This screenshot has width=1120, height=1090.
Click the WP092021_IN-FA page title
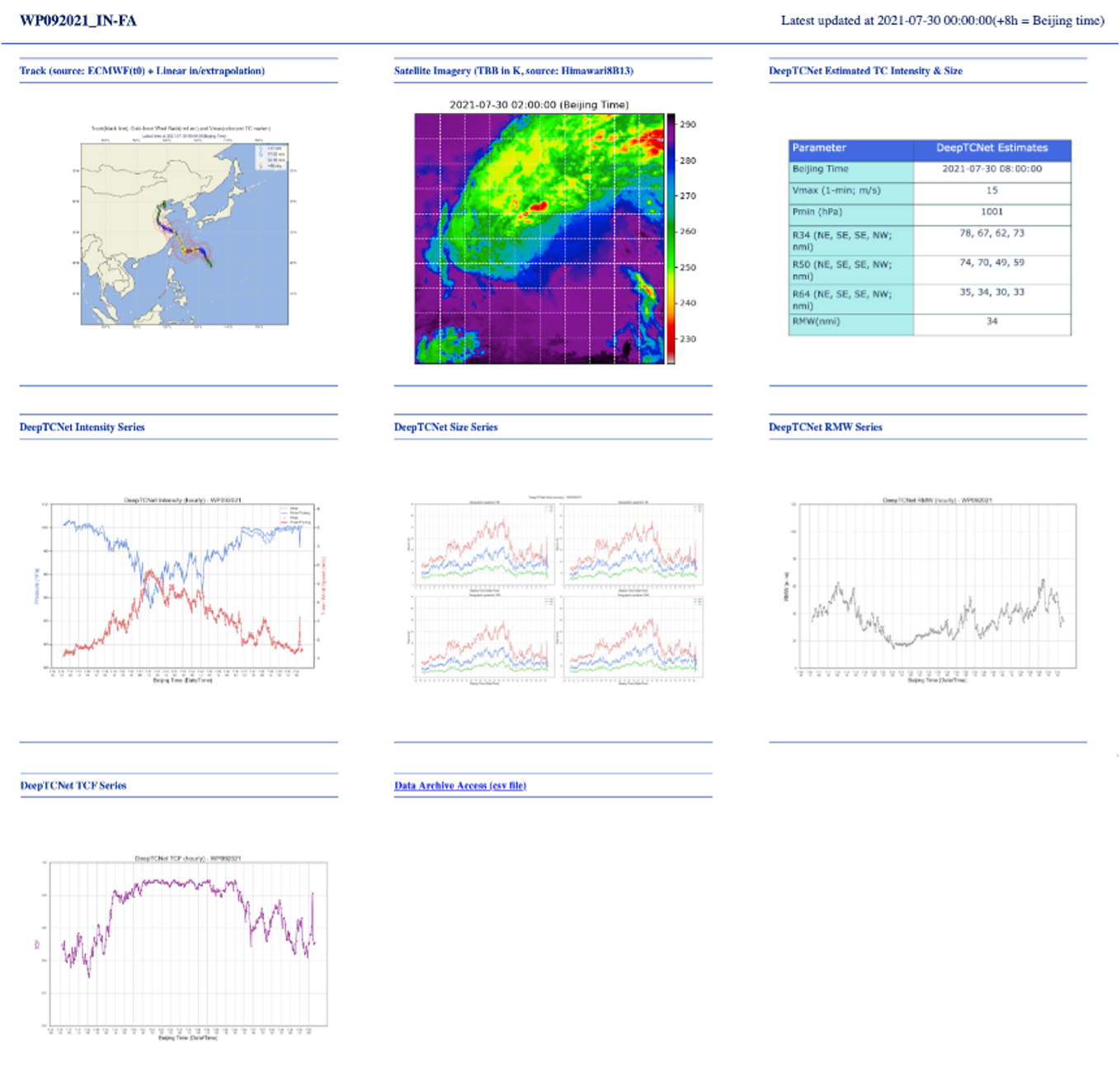tap(78, 21)
